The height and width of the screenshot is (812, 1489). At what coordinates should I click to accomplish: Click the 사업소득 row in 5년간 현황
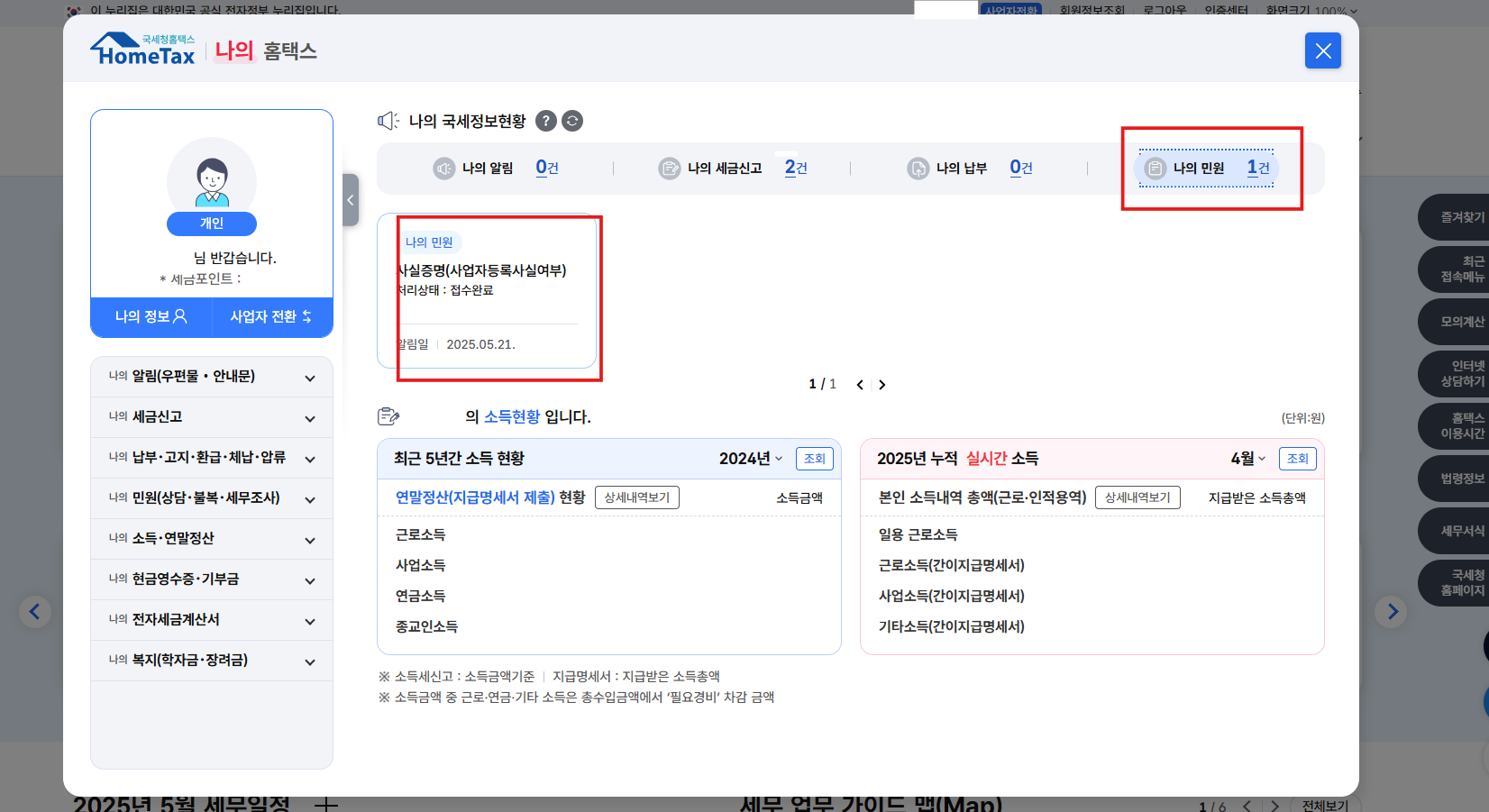(421, 566)
